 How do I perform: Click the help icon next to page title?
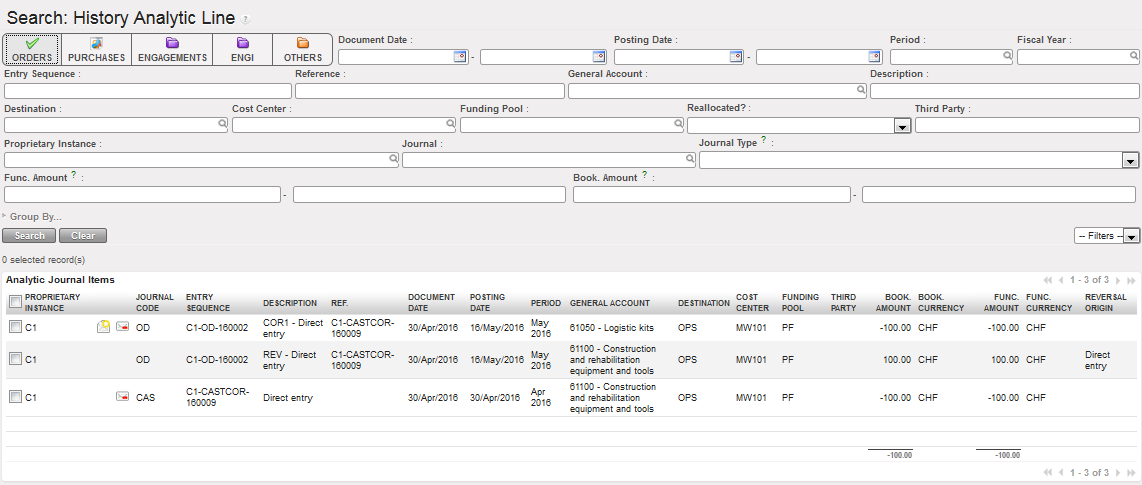pos(246,19)
